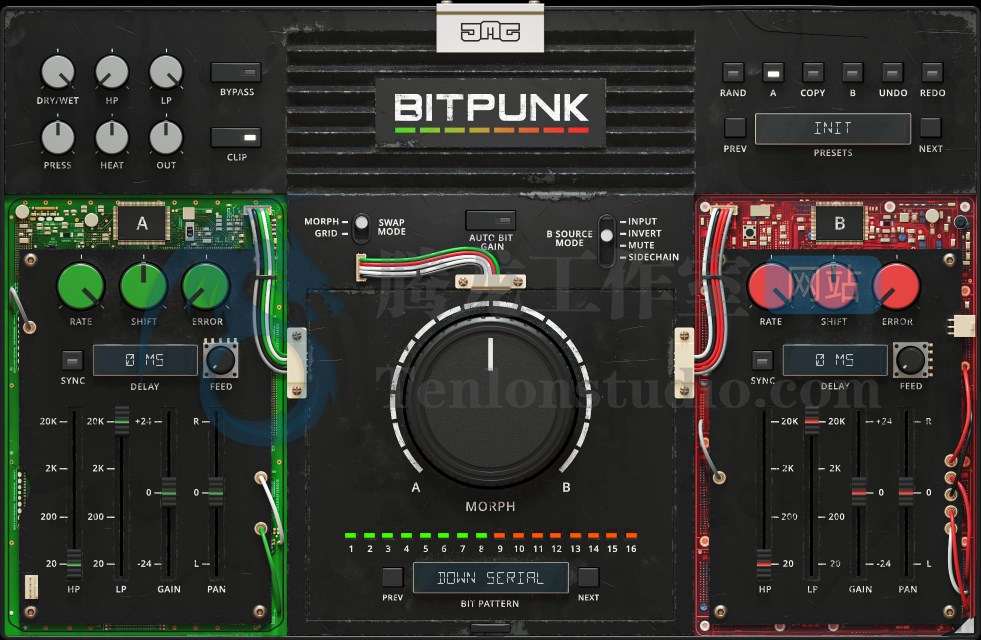Click bit pattern NEXT button
This screenshot has width=981, height=640.
(x=588, y=577)
